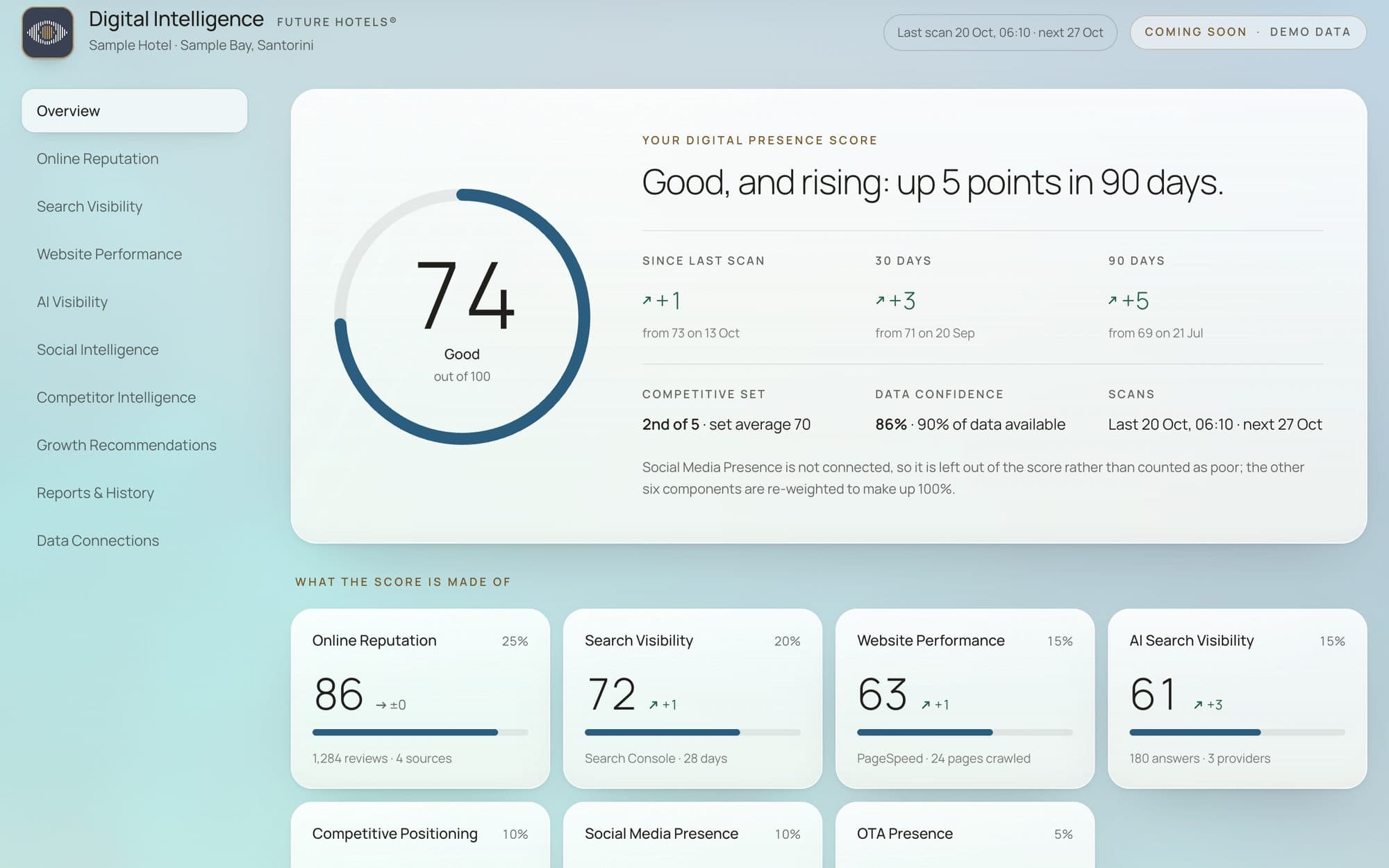Viewport: 1389px width, 868px height.
Task: Click the up arrow on Website Performance card
Action: [x=926, y=705]
